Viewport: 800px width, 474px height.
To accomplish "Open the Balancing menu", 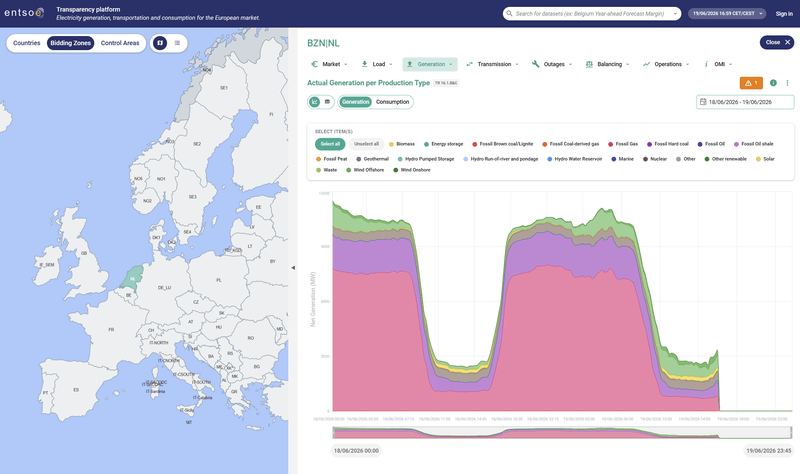I will [607, 64].
